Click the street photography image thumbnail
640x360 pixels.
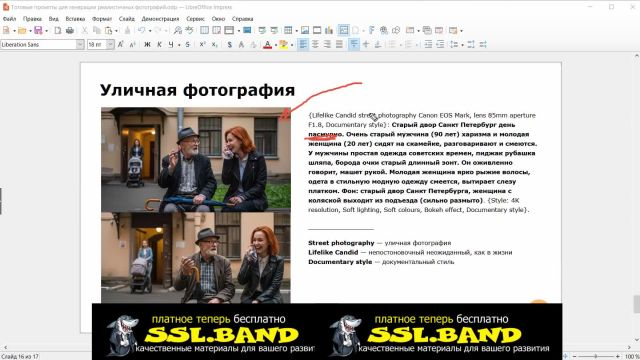(x=196, y=205)
